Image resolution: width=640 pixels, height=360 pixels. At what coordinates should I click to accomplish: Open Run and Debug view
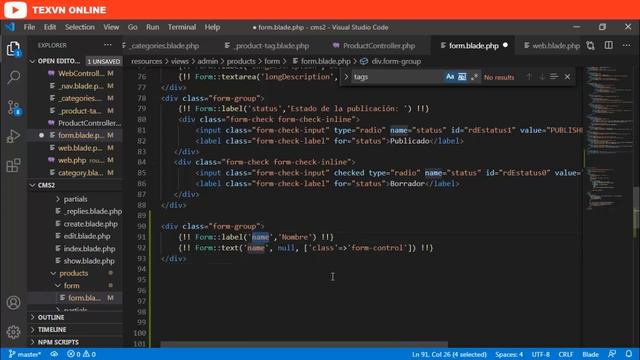point(13,136)
